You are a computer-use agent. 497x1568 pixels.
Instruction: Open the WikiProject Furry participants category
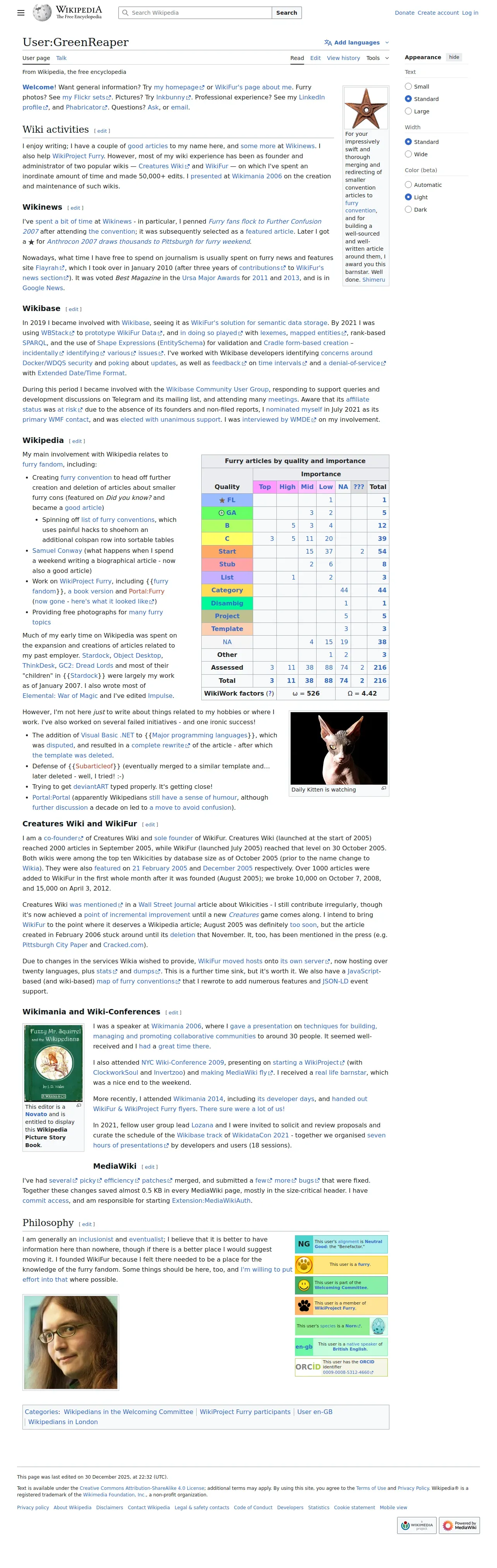click(245, 1412)
